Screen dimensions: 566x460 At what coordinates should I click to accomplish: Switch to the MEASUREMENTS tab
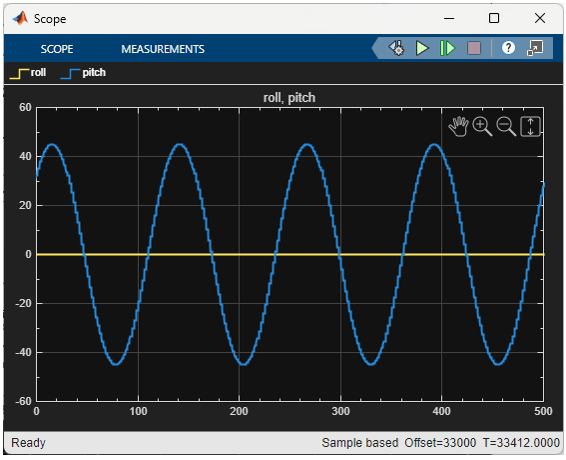tap(163, 49)
